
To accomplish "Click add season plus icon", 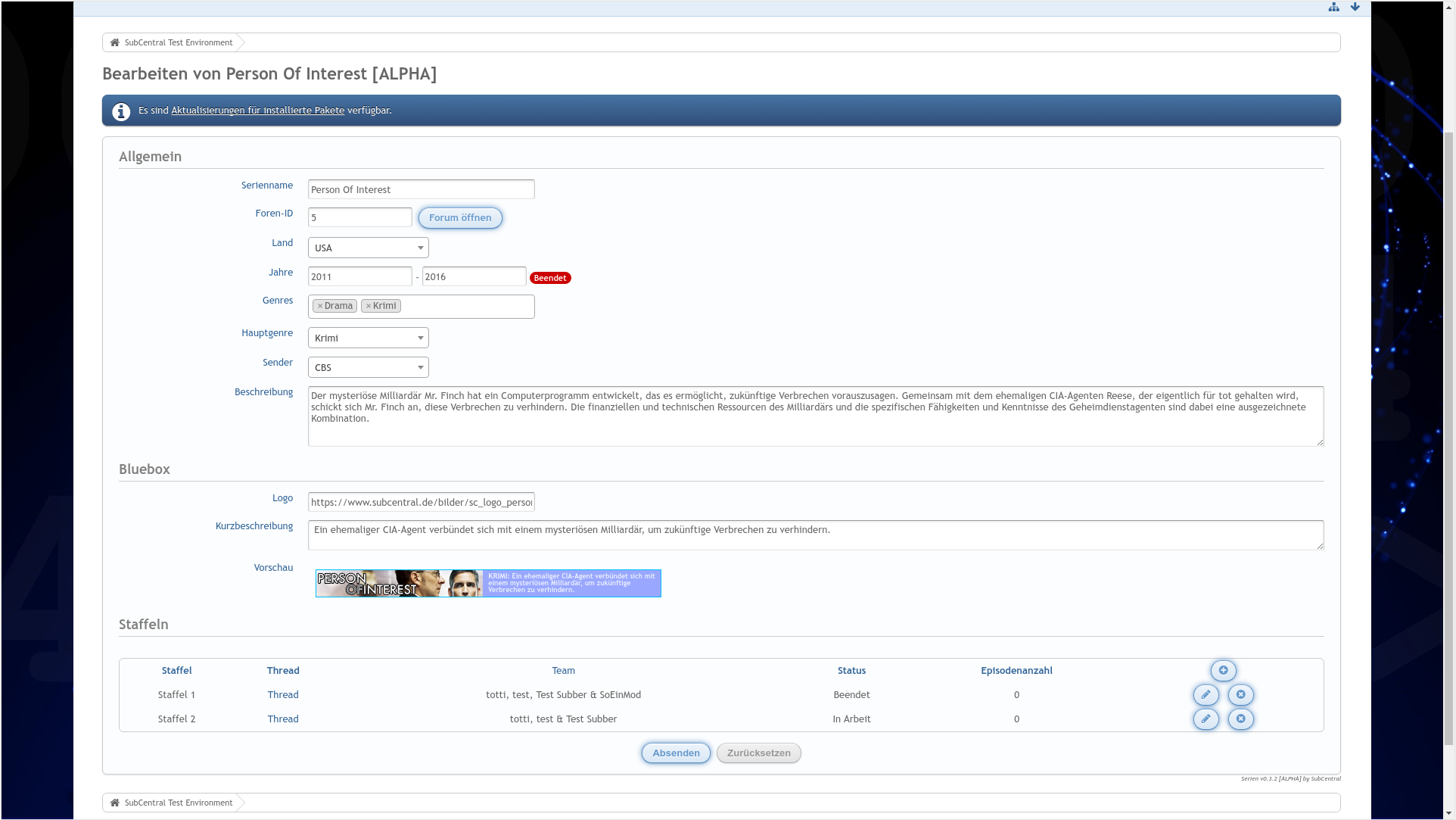I will click(1223, 670).
